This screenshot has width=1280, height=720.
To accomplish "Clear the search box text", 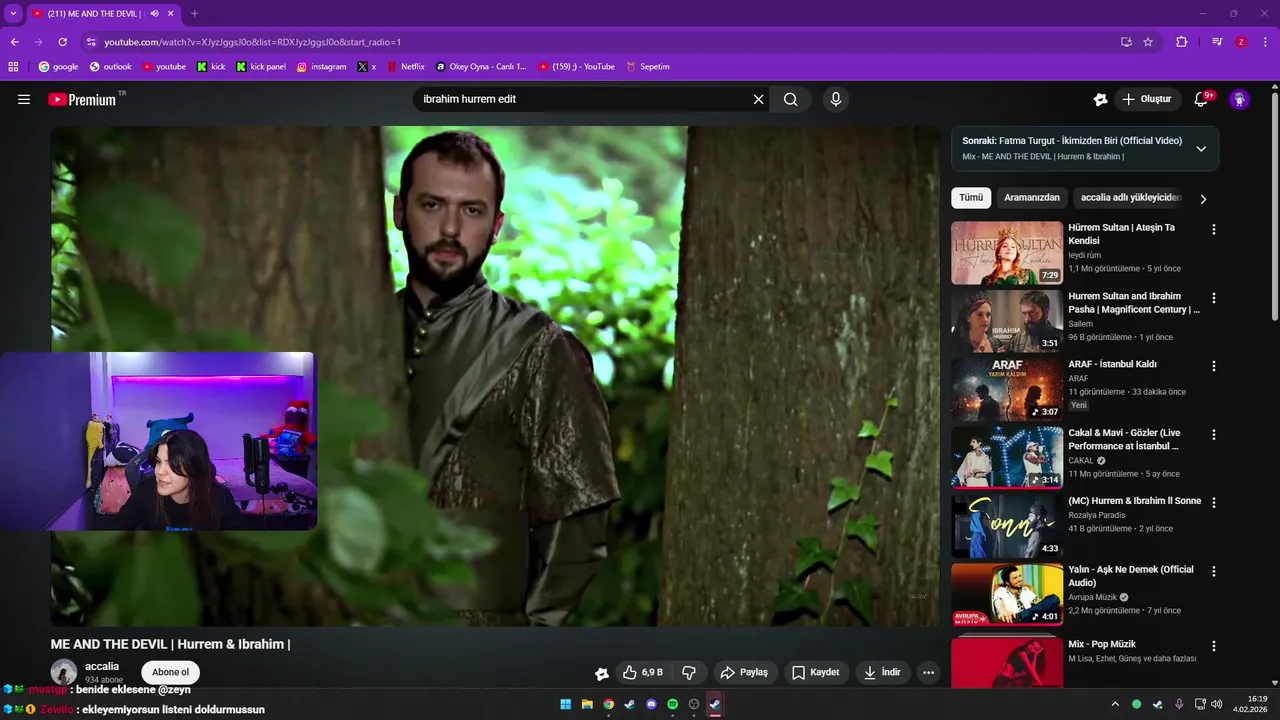I will [758, 99].
